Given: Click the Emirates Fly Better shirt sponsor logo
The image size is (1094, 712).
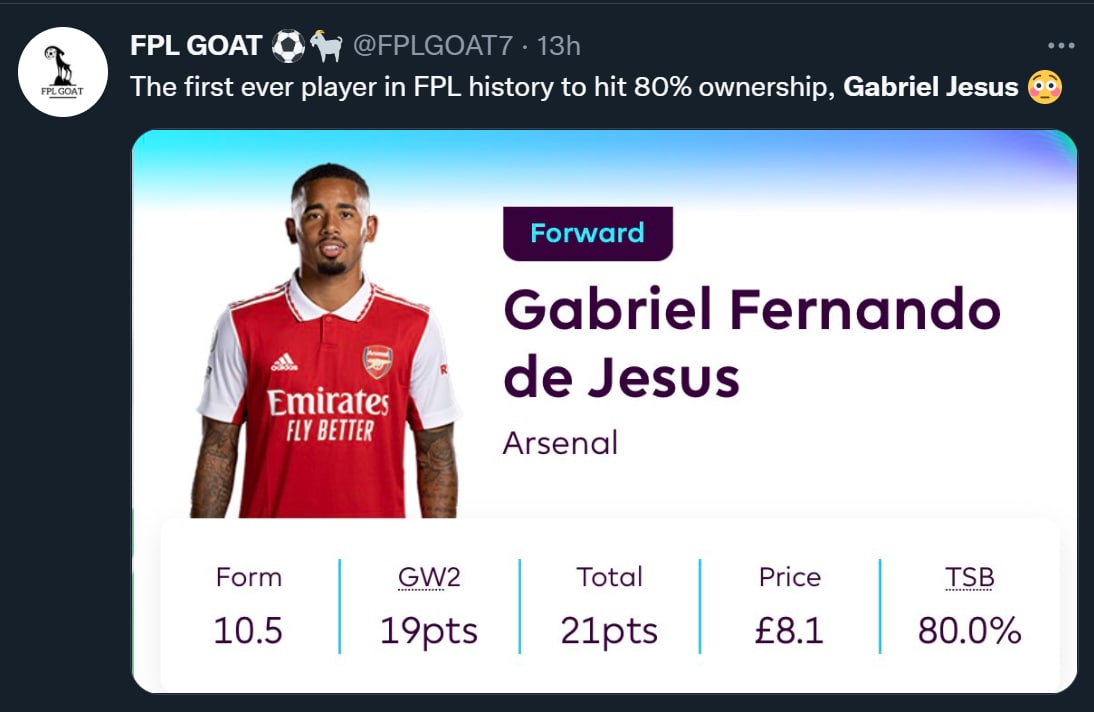Looking at the screenshot, I should click(327, 414).
